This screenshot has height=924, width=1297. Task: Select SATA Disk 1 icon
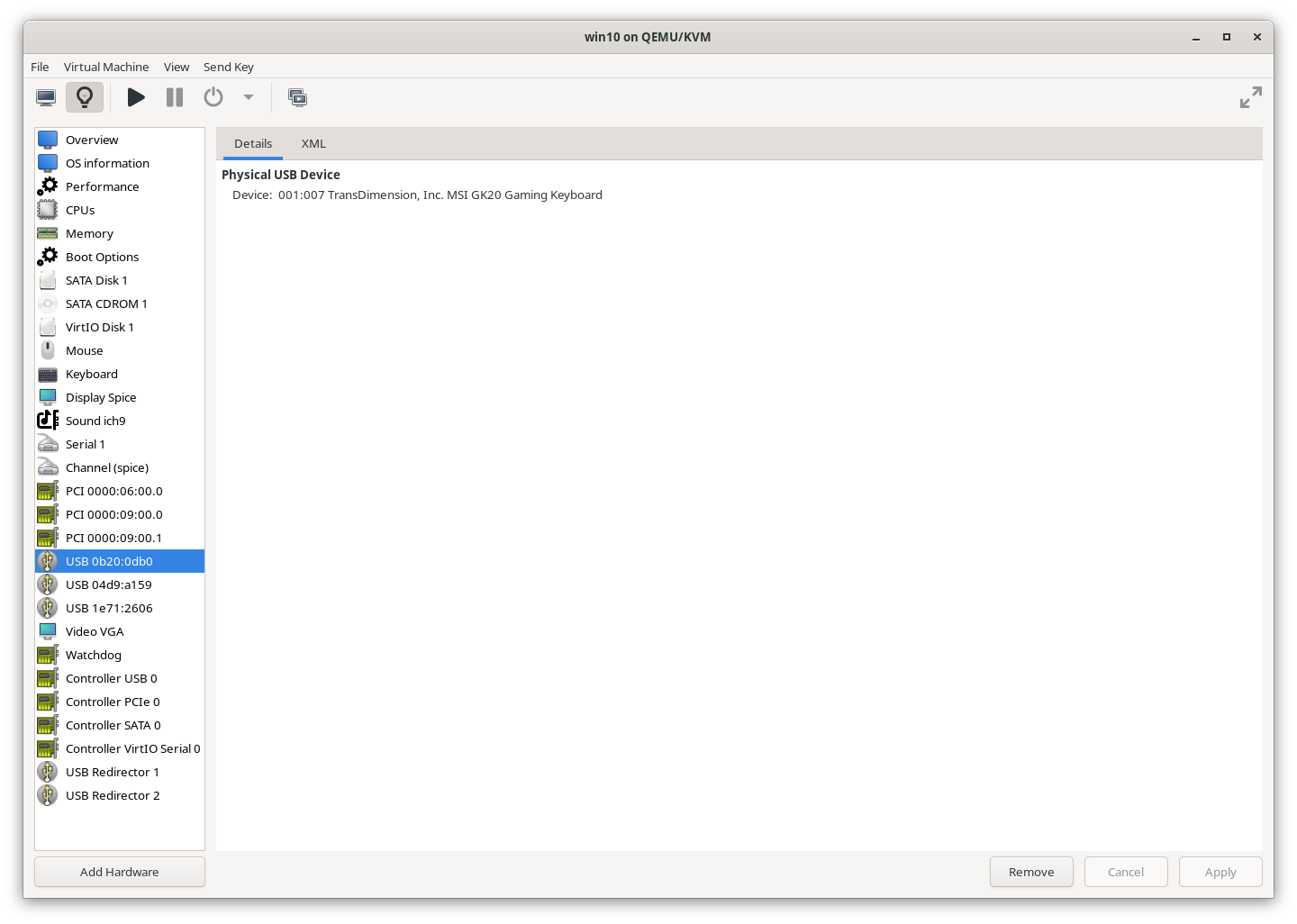point(48,280)
